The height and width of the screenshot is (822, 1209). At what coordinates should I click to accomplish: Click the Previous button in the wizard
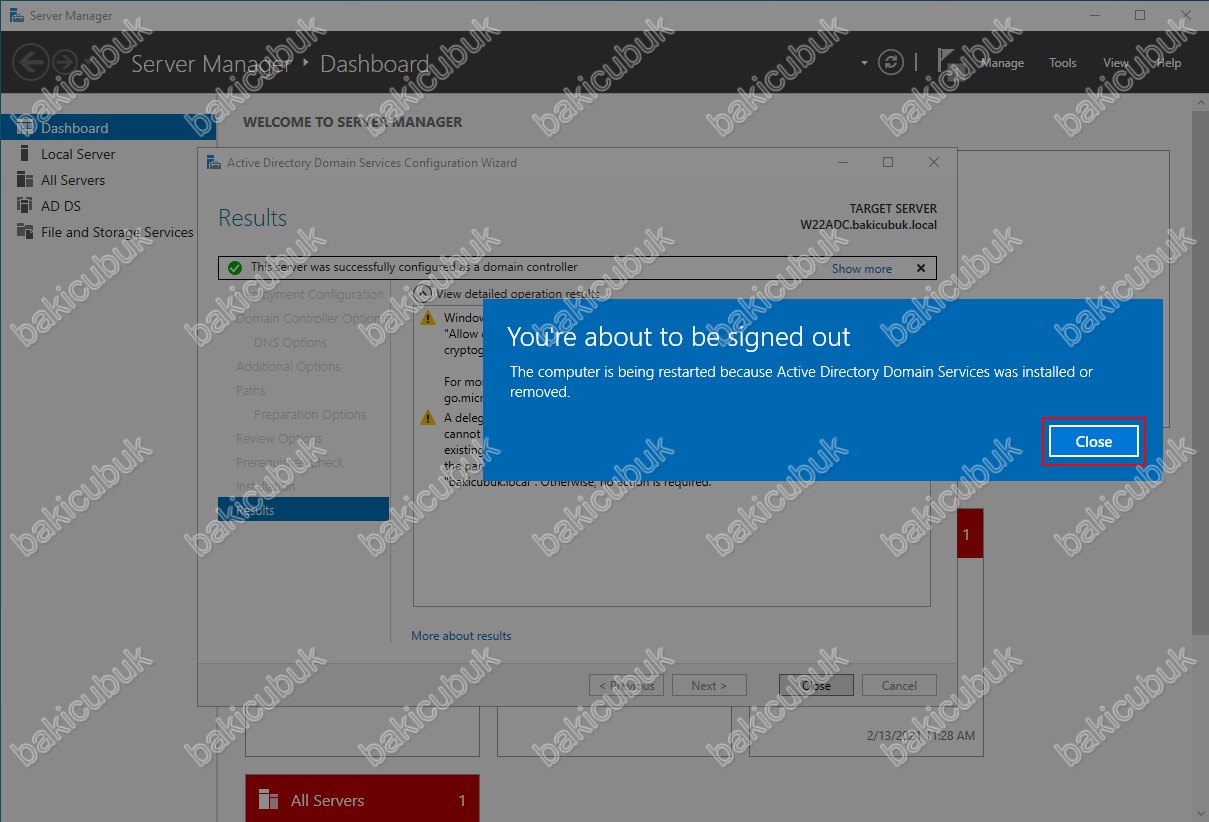tap(628, 686)
